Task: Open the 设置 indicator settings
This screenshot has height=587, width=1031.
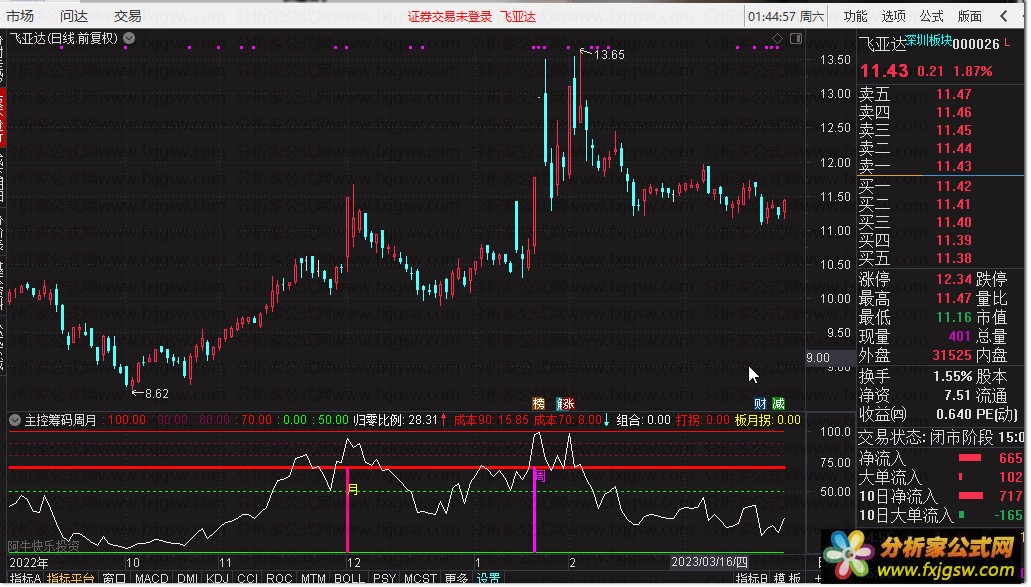Action: (489, 579)
